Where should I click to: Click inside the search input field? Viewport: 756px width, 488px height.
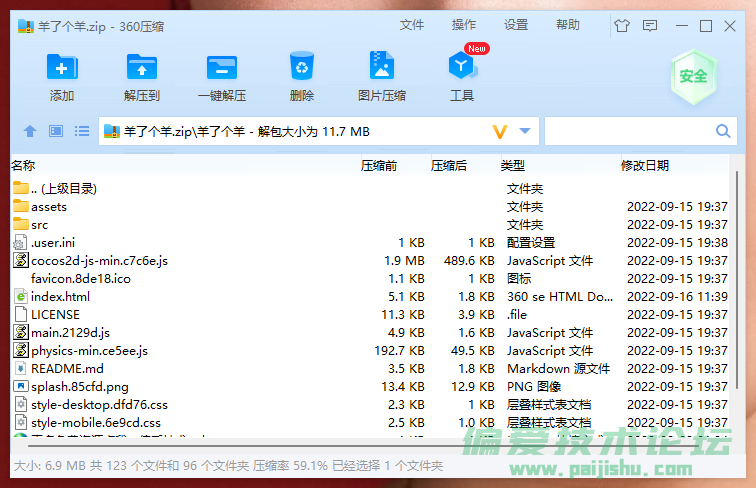(x=627, y=131)
